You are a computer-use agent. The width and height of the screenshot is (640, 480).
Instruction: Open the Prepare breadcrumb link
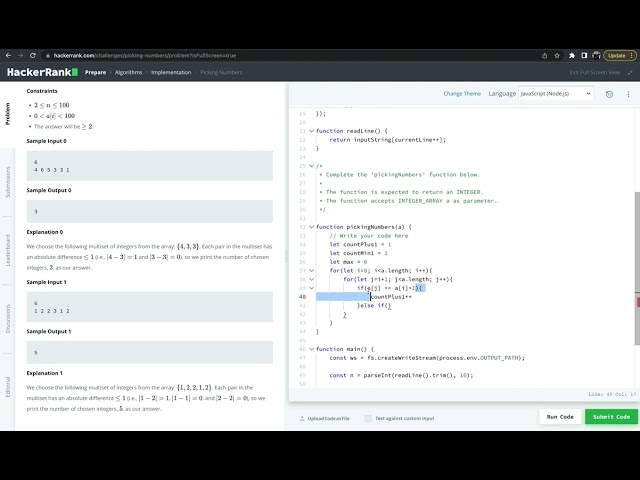[x=96, y=72]
